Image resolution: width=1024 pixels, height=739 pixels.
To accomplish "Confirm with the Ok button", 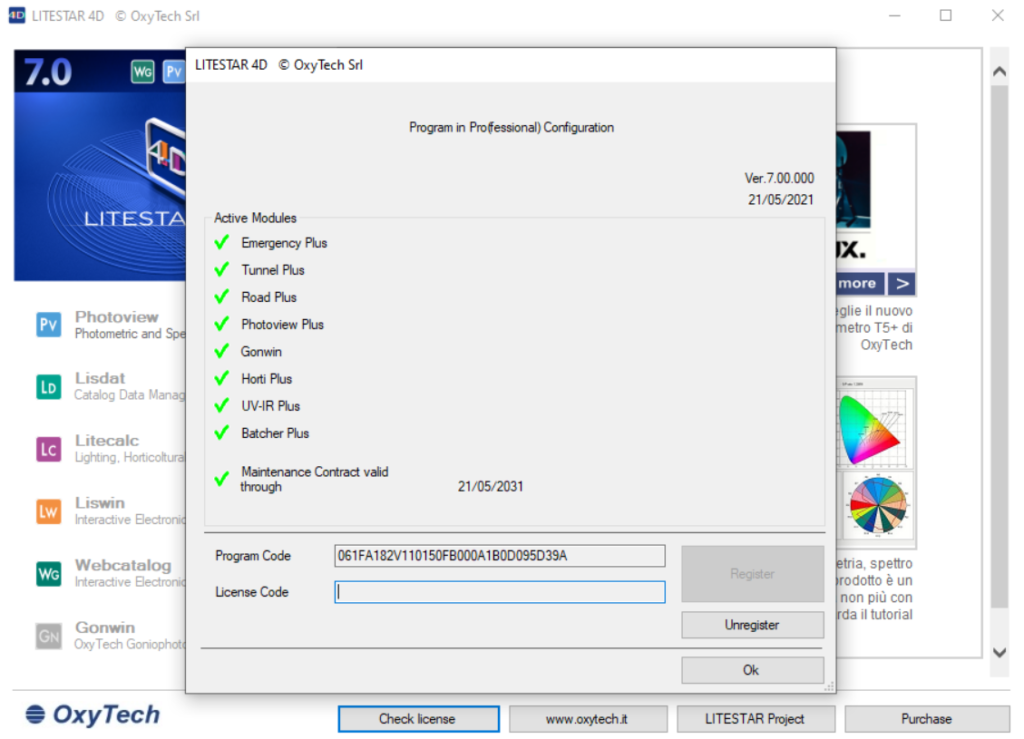I will pyautogui.click(x=752, y=670).
